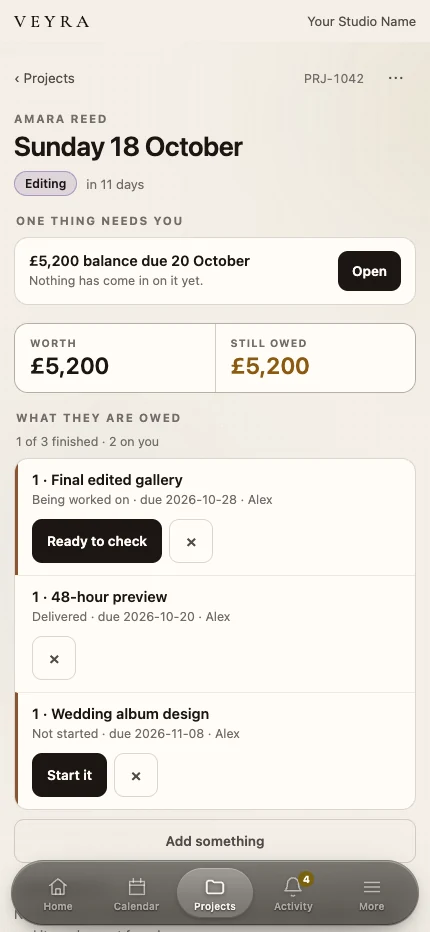Tap the Home icon in bottom navigation
This screenshot has height=932, width=430.
click(x=58, y=887)
